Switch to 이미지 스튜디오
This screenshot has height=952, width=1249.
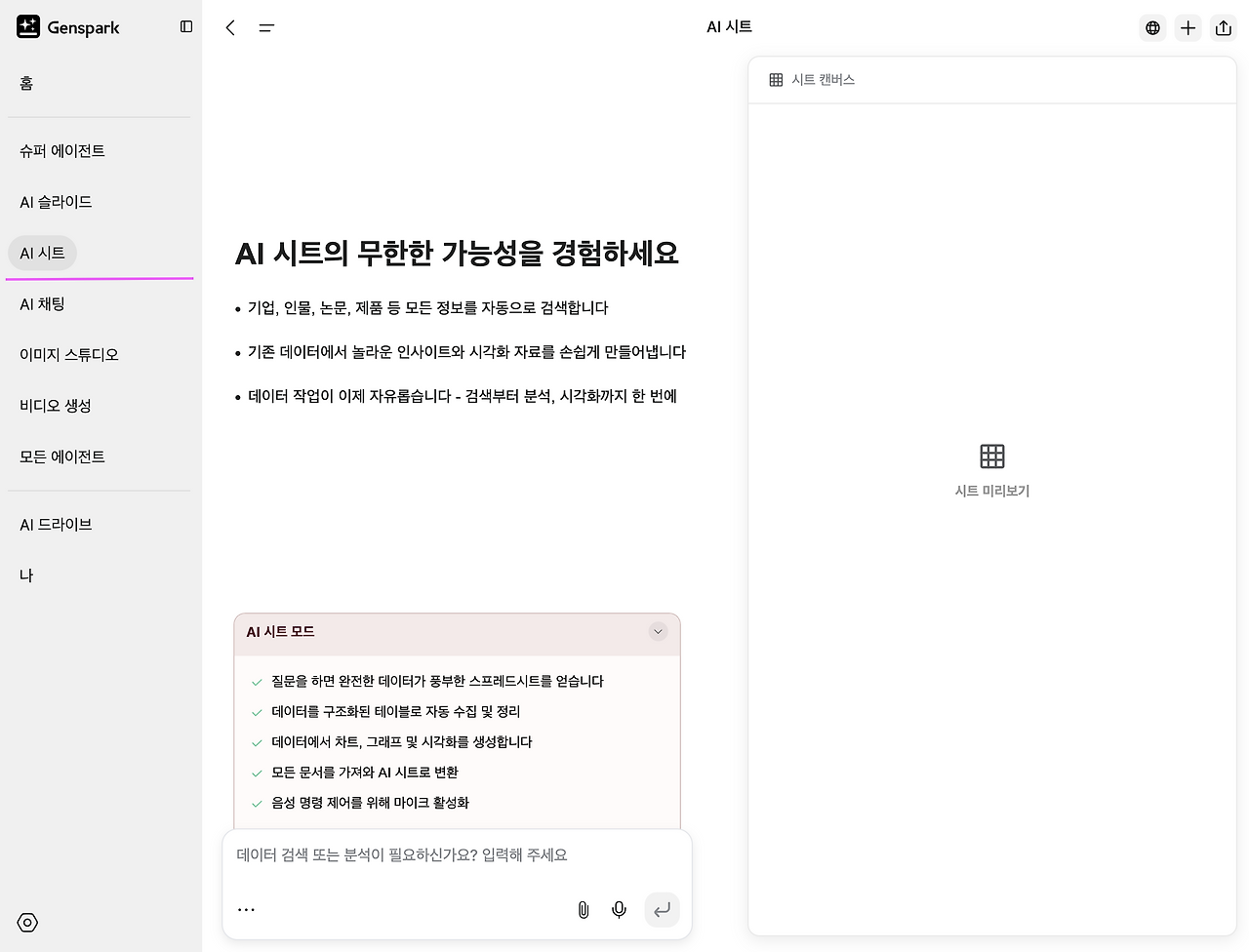(68, 354)
